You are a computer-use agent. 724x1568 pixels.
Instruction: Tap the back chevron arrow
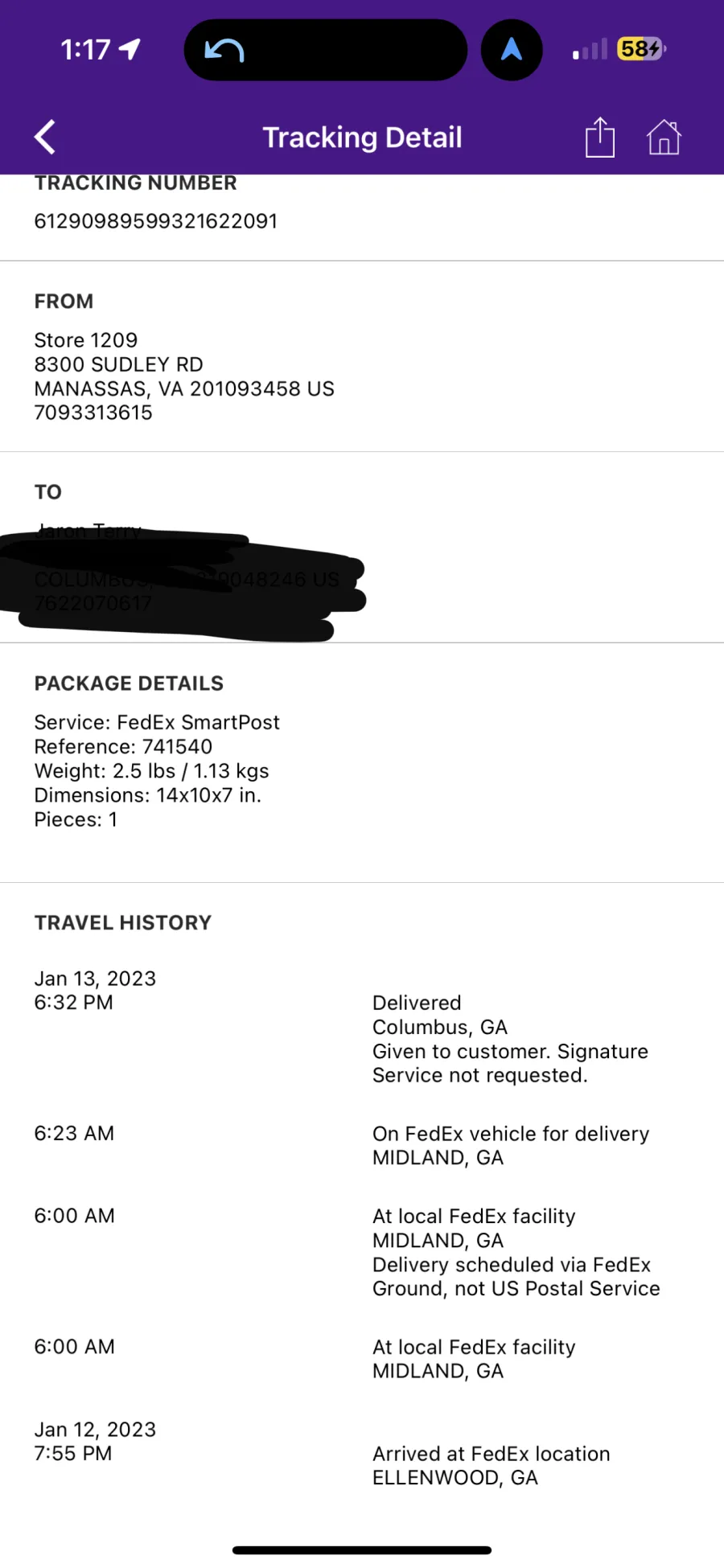click(46, 138)
